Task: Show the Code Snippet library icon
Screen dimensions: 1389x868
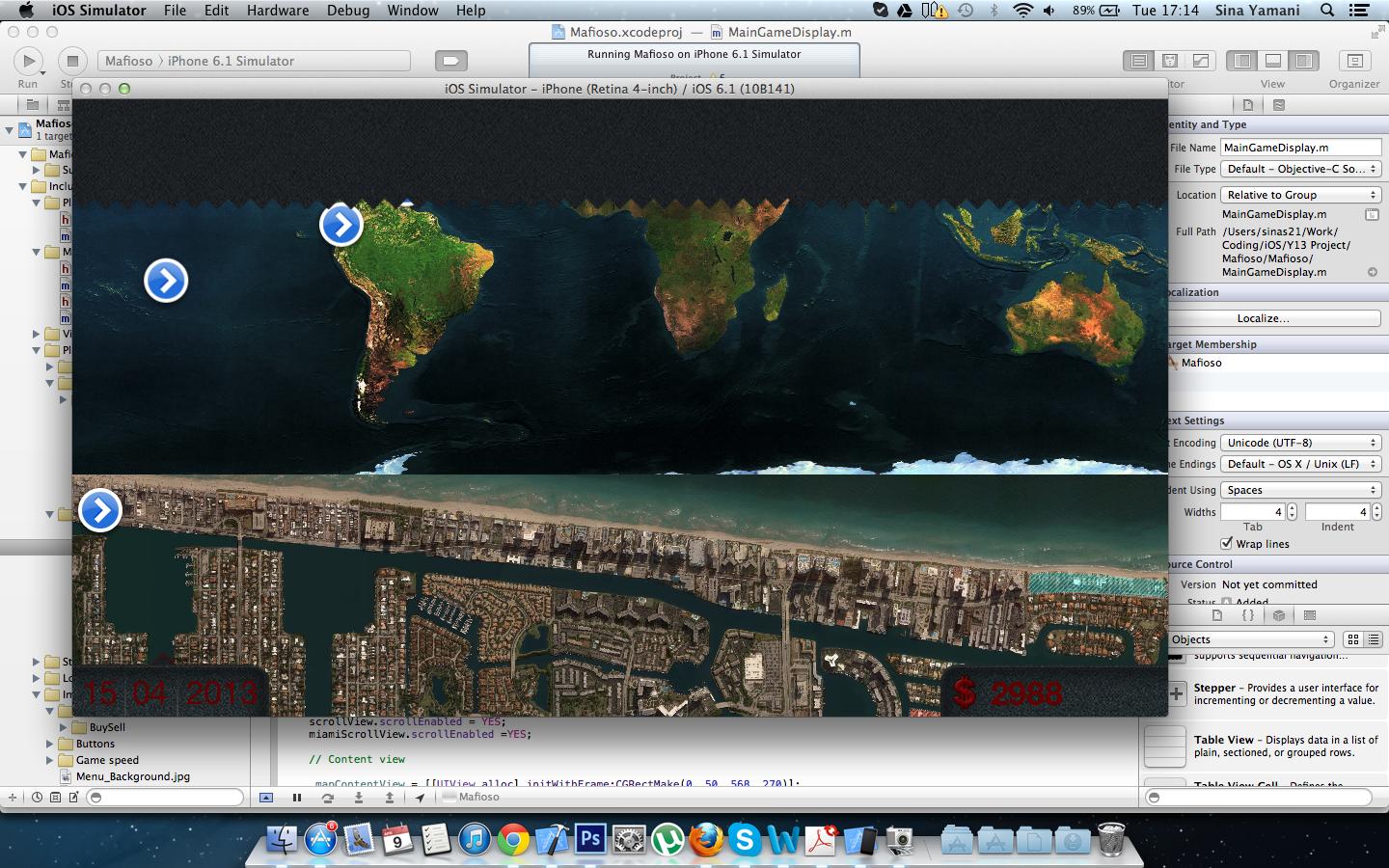Action: 1248,615
